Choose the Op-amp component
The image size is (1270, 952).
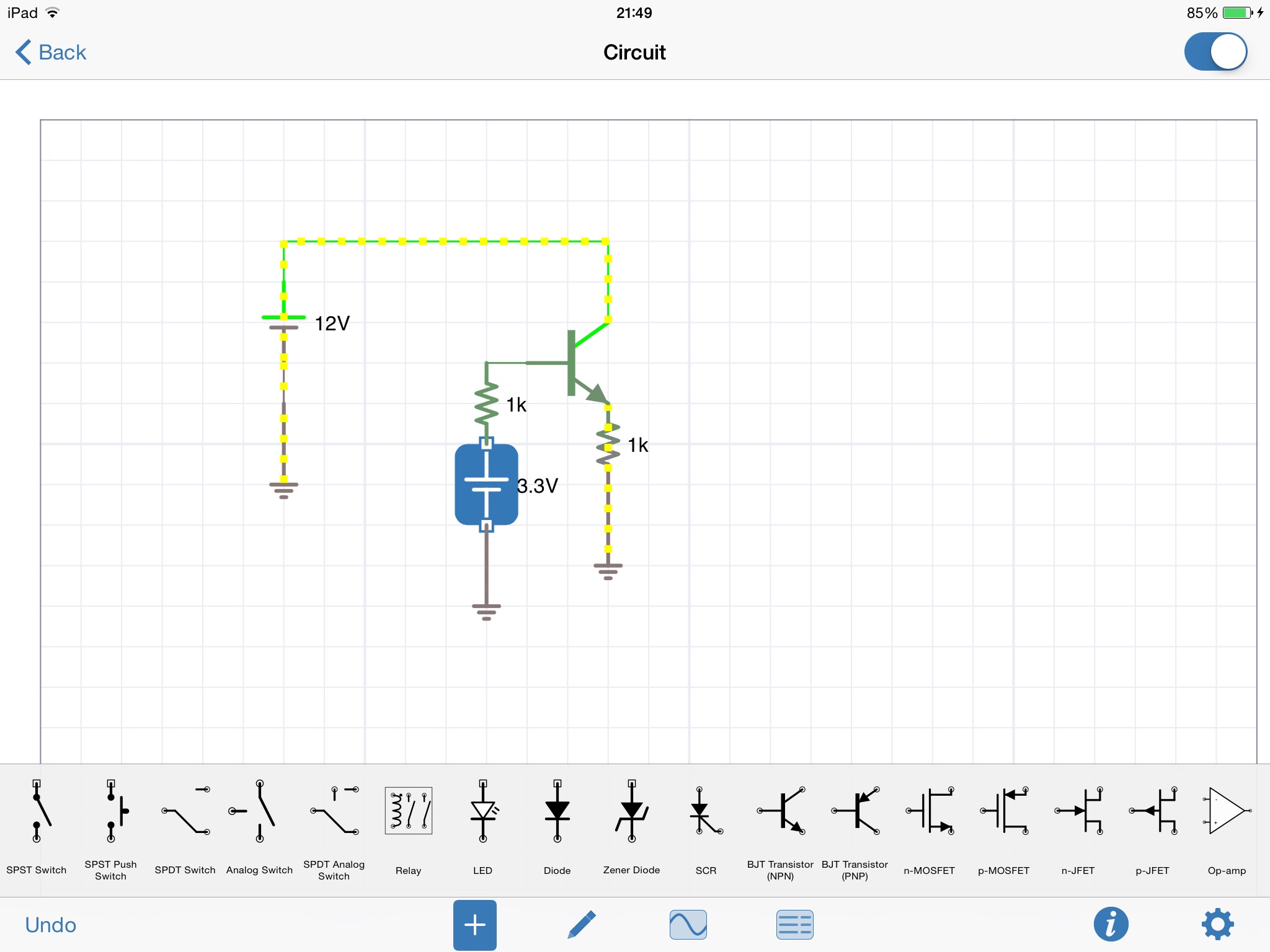tap(1227, 812)
